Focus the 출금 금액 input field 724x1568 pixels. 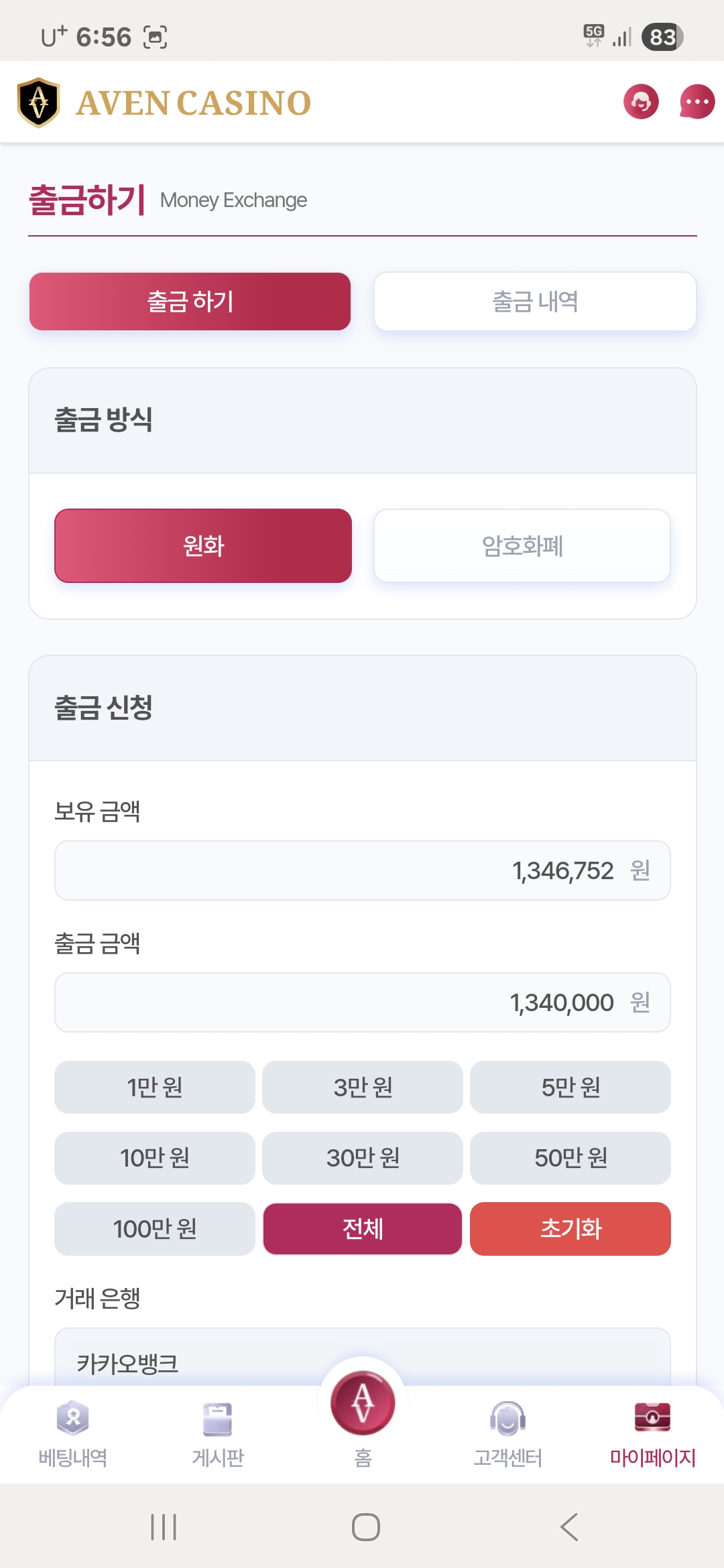coord(362,1002)
